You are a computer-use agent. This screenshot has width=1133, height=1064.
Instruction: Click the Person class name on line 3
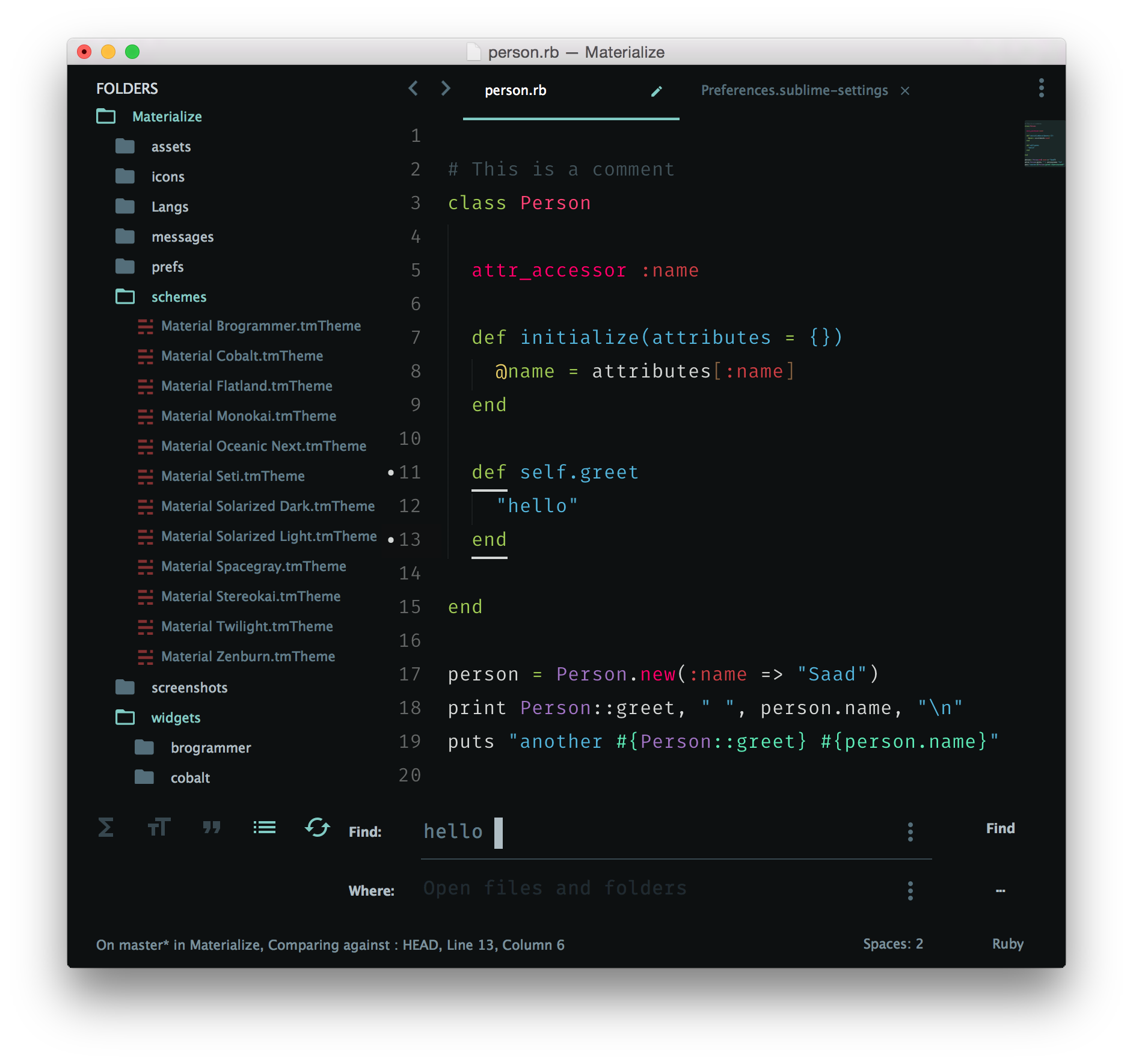coord(555,203)
